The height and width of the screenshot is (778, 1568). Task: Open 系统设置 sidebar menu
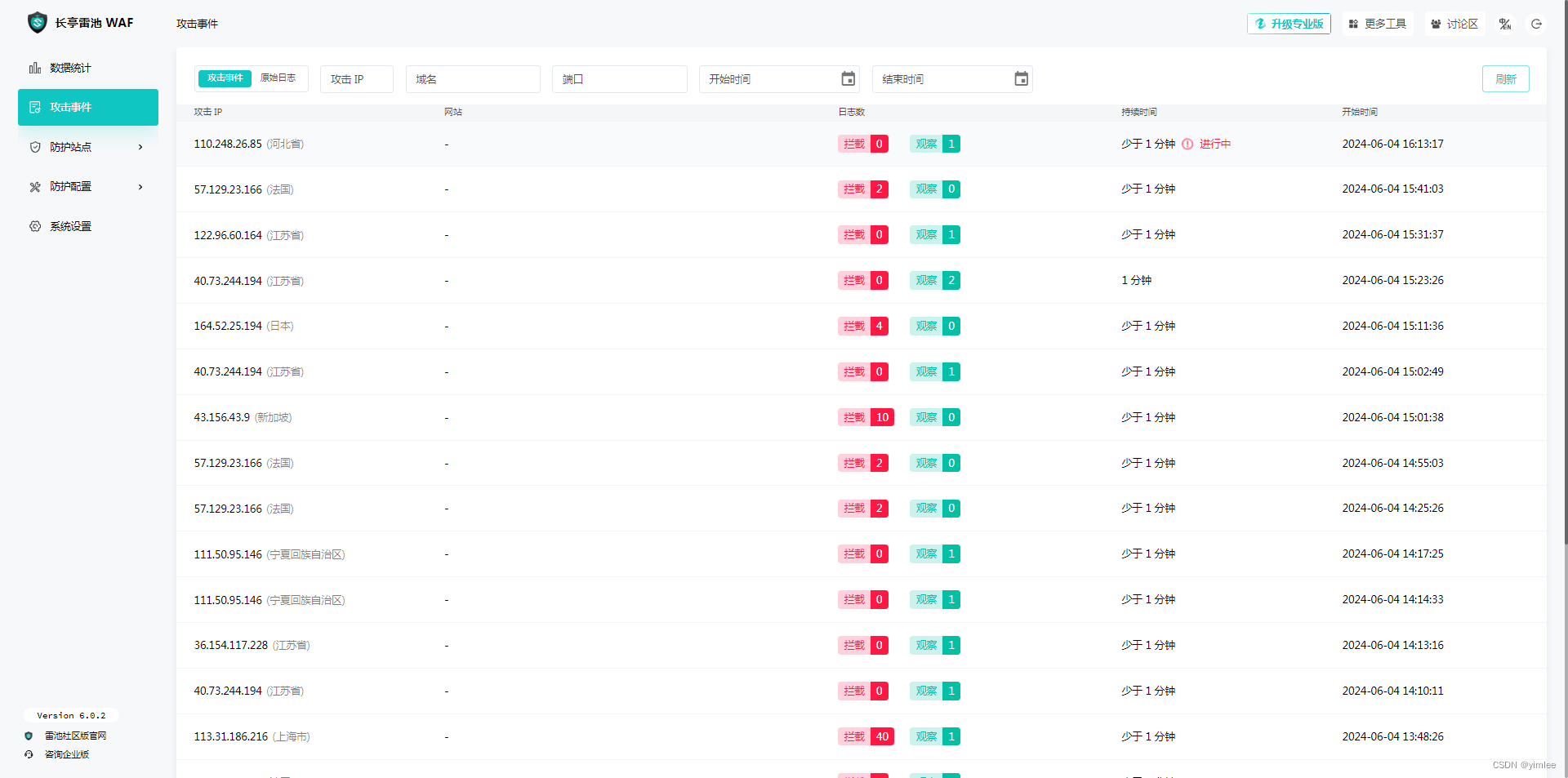click(88, 226)
